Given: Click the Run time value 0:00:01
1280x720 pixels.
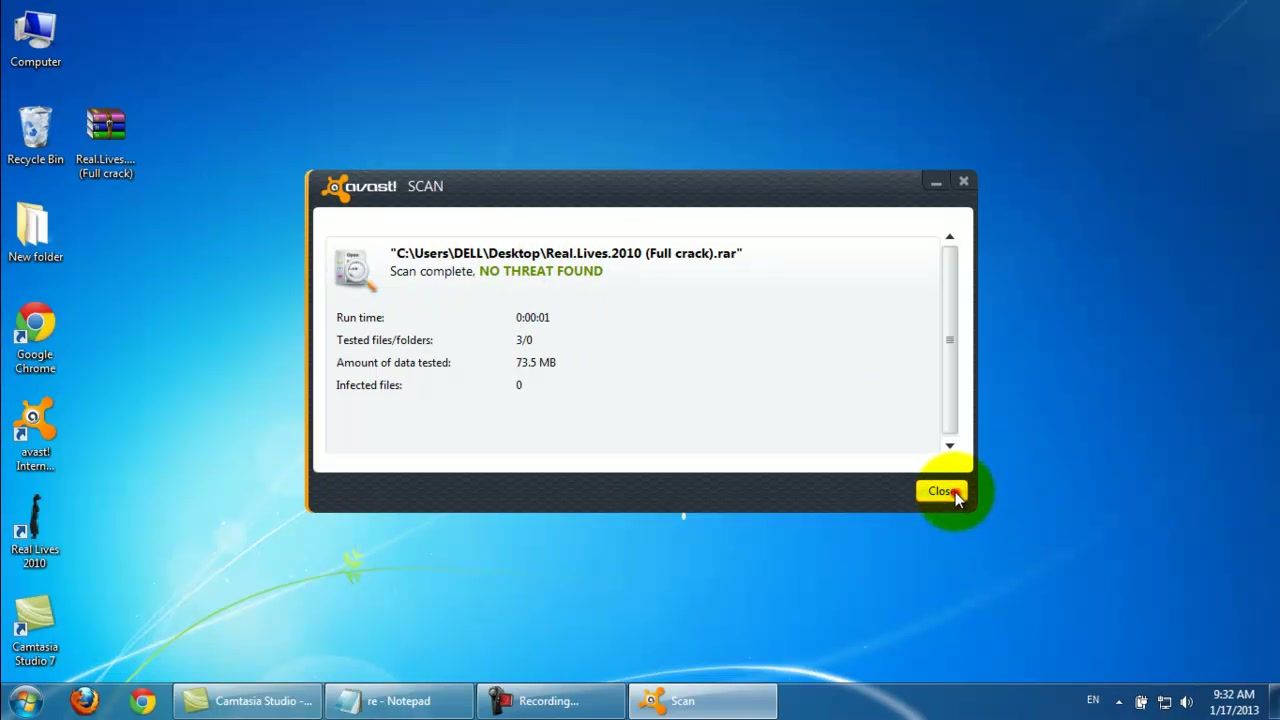Looking at the screenshot, I should (x=533, y=318).
